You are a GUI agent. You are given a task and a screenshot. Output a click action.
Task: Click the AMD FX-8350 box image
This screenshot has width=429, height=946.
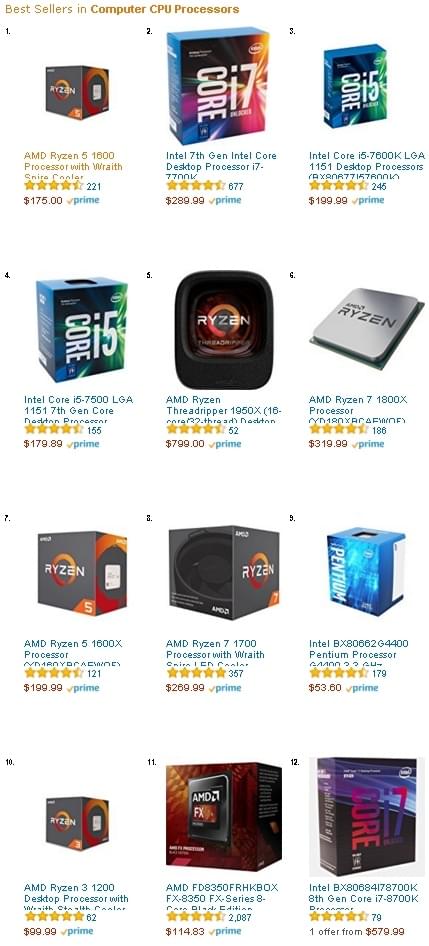click(224, 815)
